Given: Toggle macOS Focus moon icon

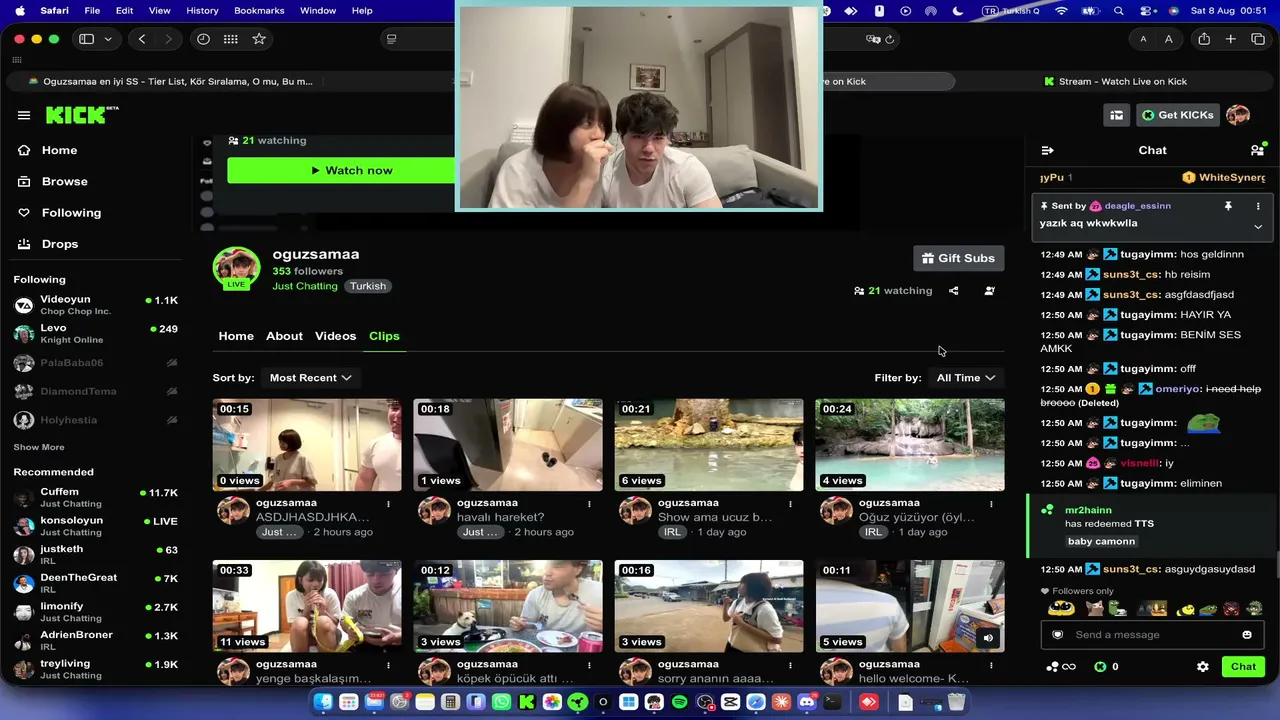Looking at the screenshot, I should [x=957, y=11].
